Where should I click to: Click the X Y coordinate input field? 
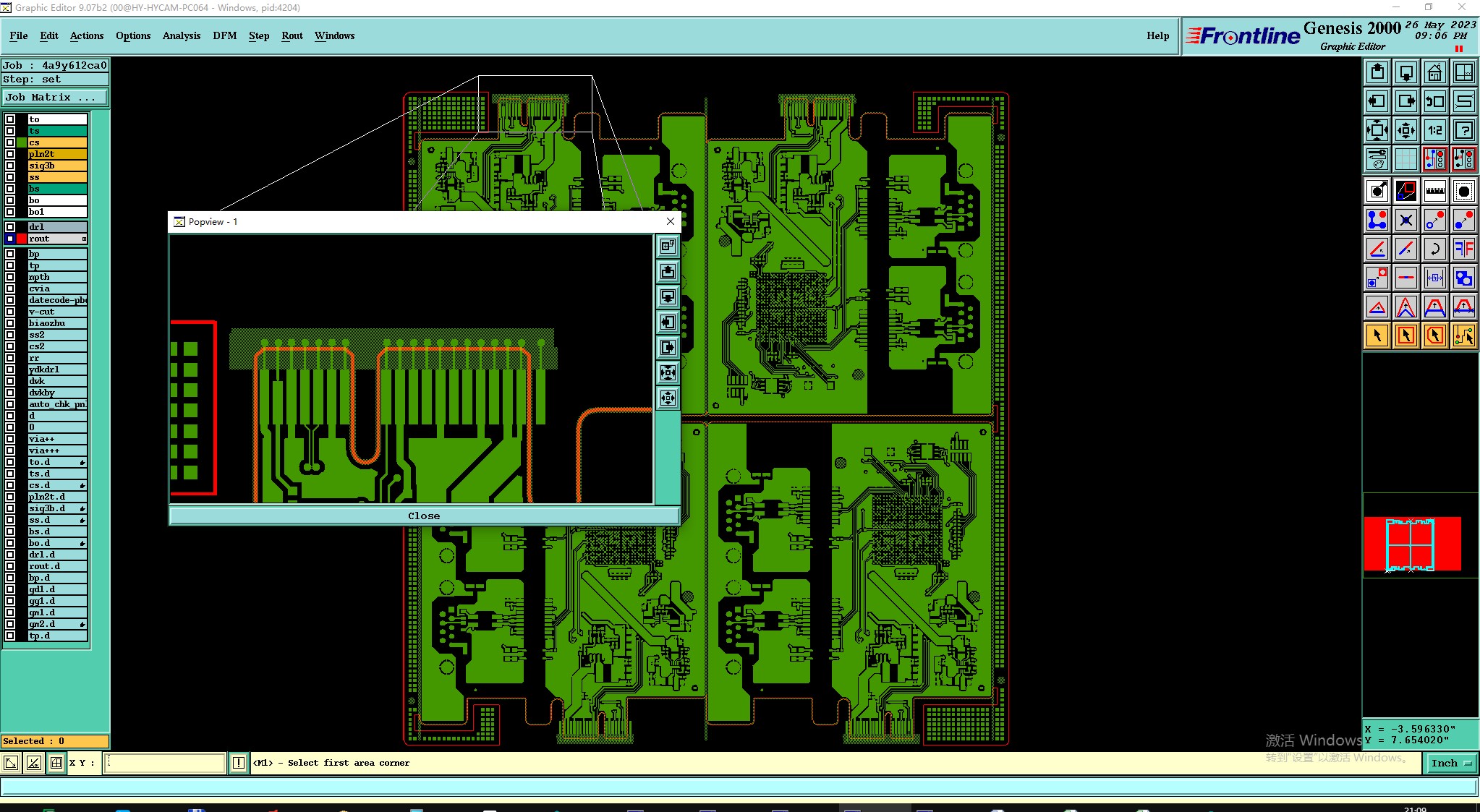[165, 763]
